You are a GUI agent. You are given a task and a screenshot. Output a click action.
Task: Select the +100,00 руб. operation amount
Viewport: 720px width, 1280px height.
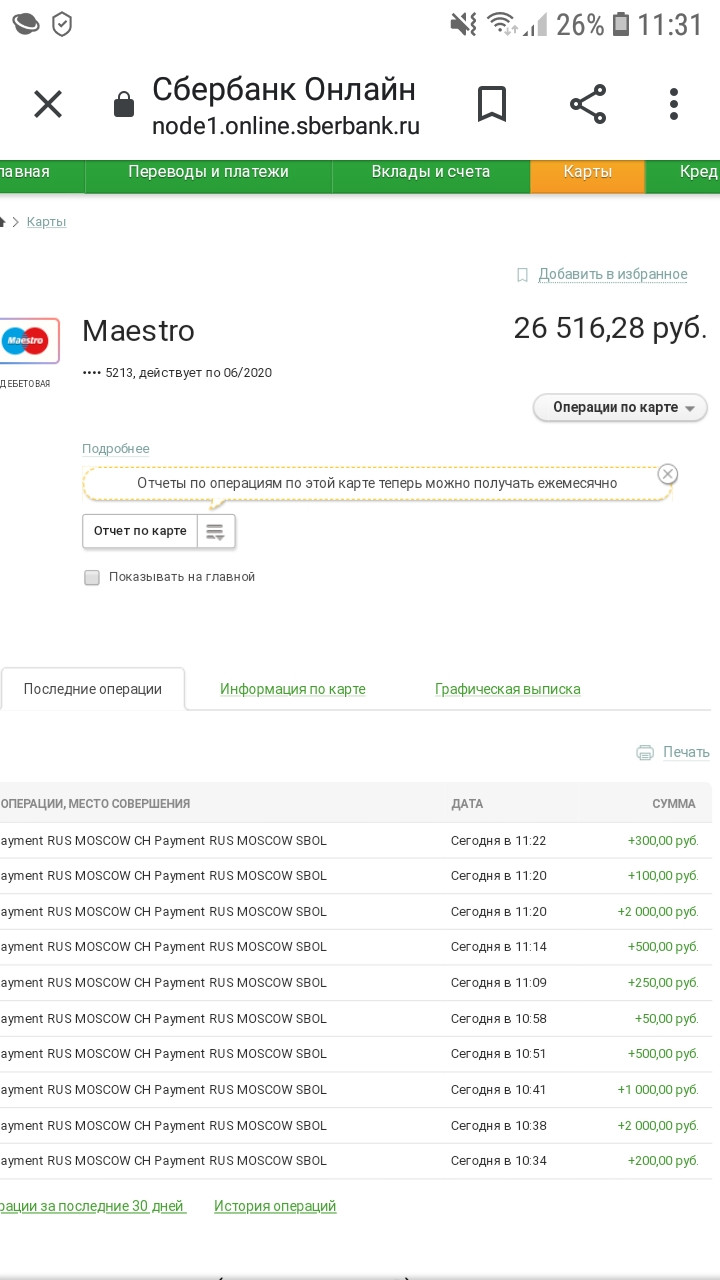(663, 876)
